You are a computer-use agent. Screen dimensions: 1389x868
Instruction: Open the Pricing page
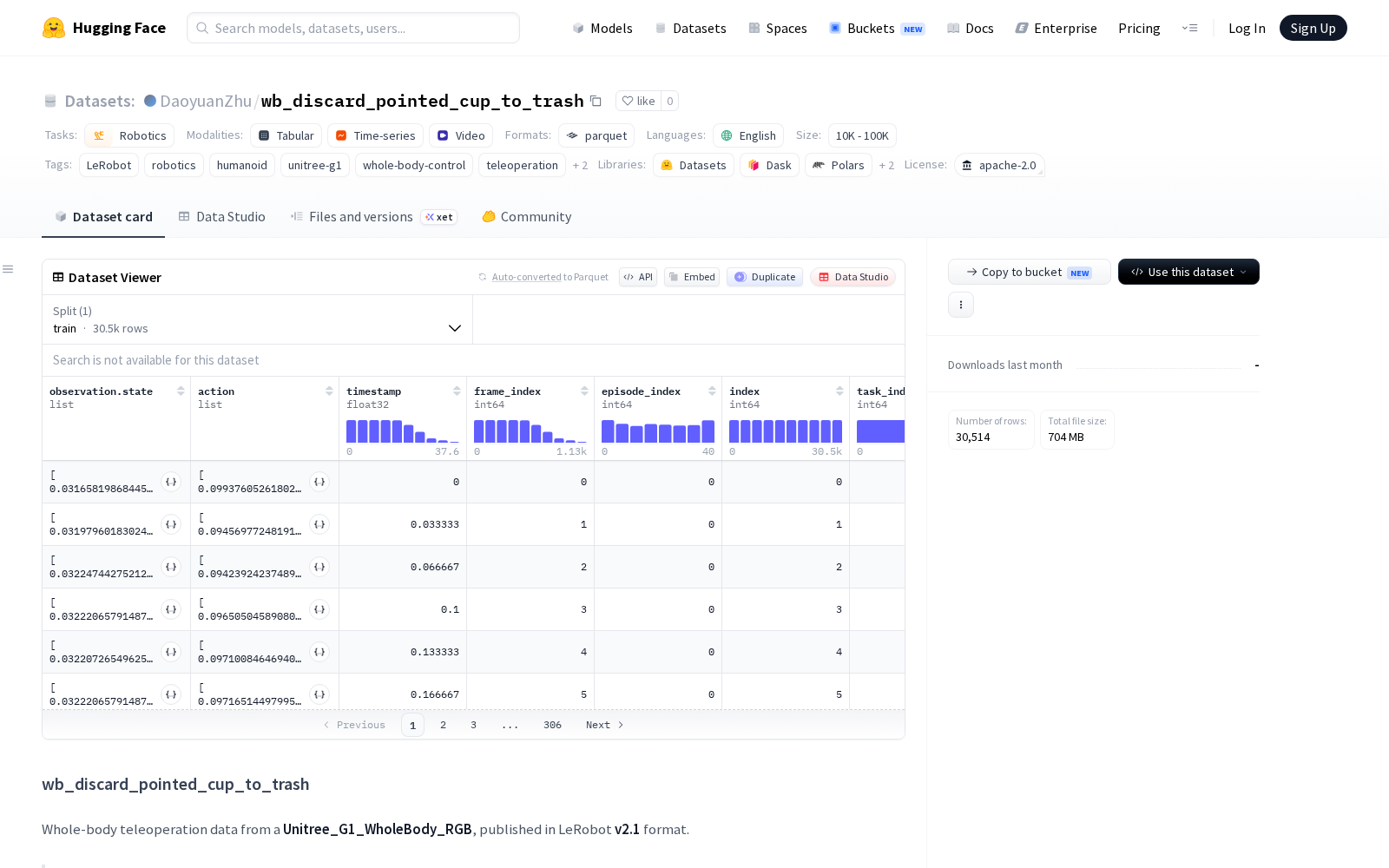(x=1139, y=28)
